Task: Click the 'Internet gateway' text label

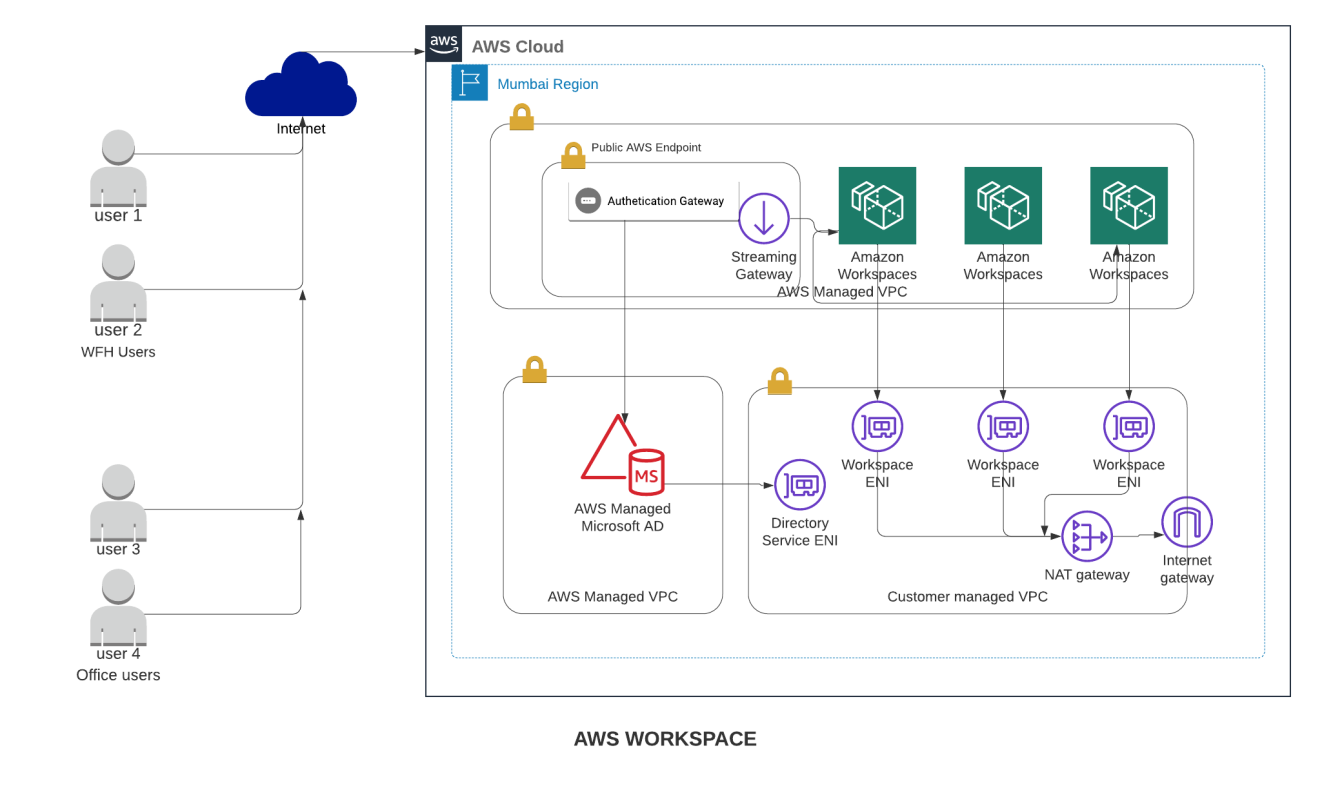Action: [1187, 569]
